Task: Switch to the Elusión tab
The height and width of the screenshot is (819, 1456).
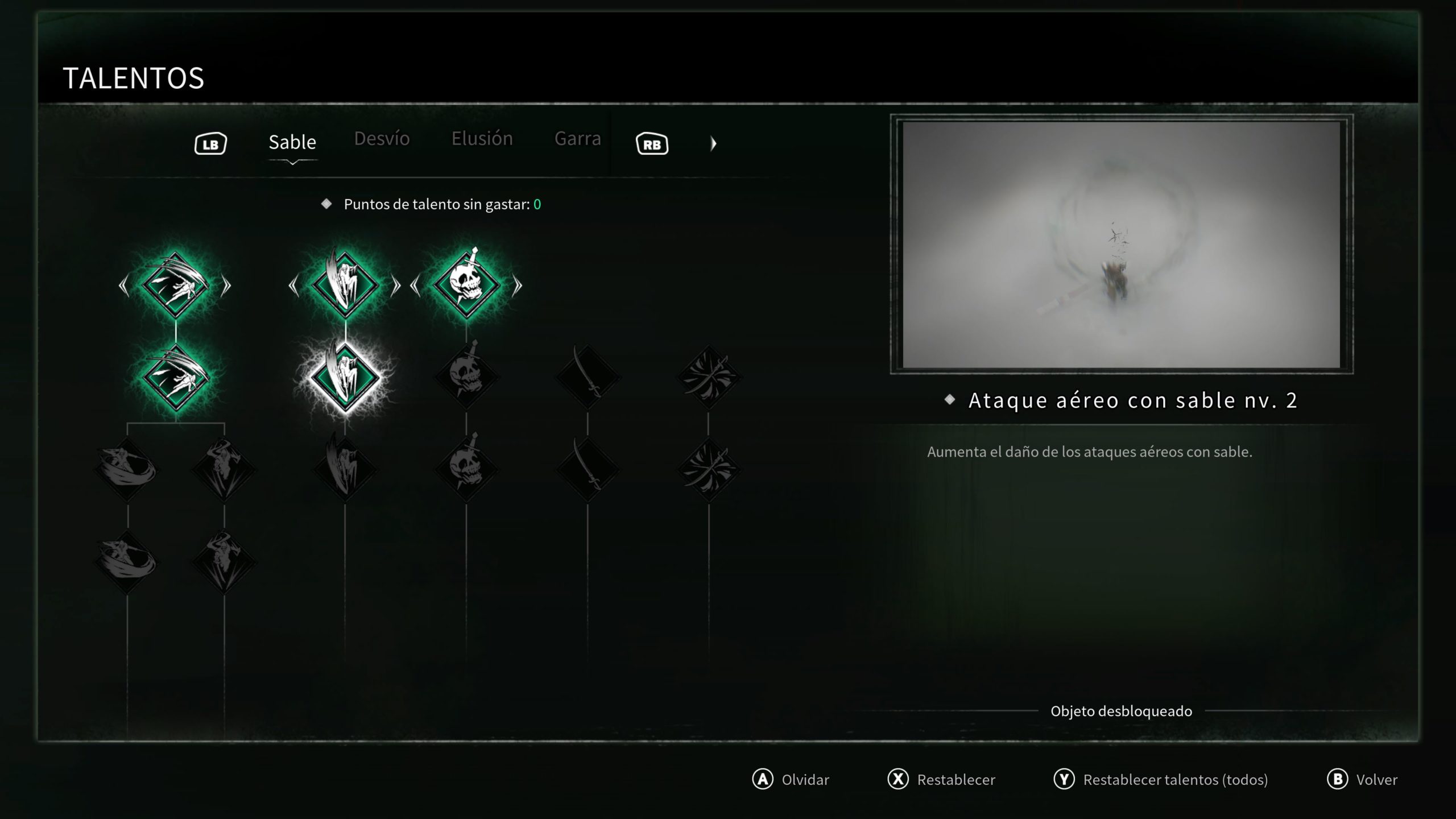Action: pyautogui.click(x=482, y=139)
